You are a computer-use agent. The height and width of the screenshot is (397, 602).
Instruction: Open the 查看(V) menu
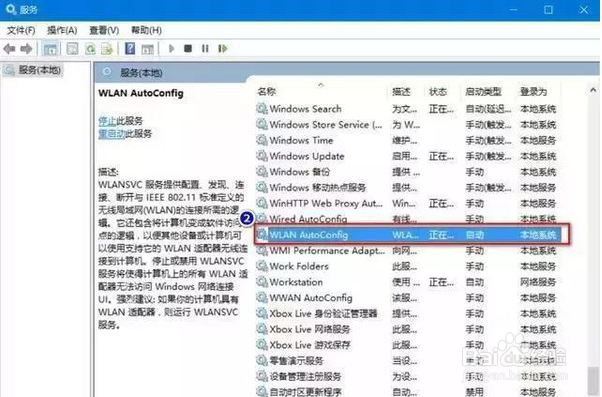(x=104, y=30)
